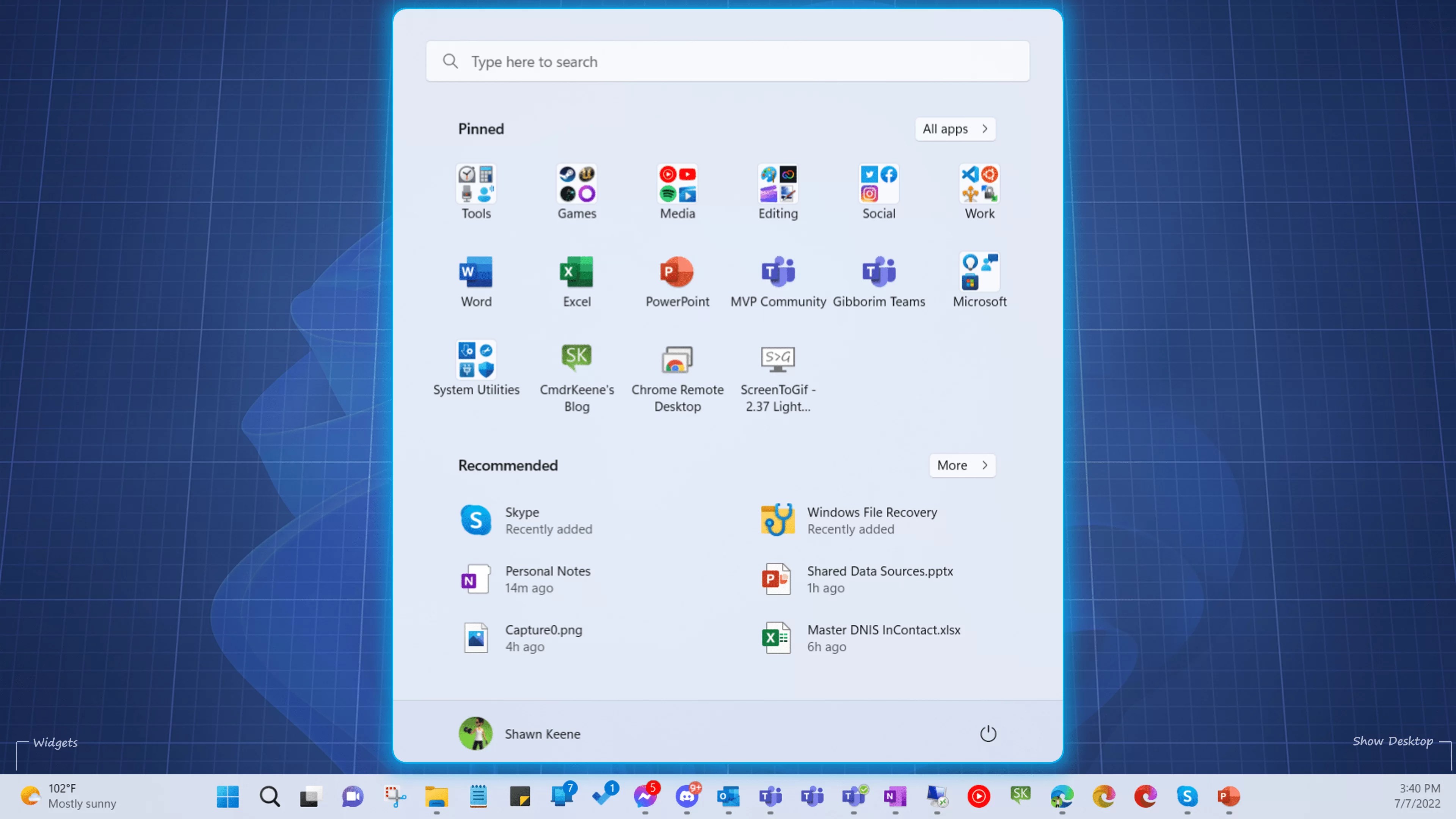Click More in Recommended section
Viewport: 1456px width, 819px height.
962,465
